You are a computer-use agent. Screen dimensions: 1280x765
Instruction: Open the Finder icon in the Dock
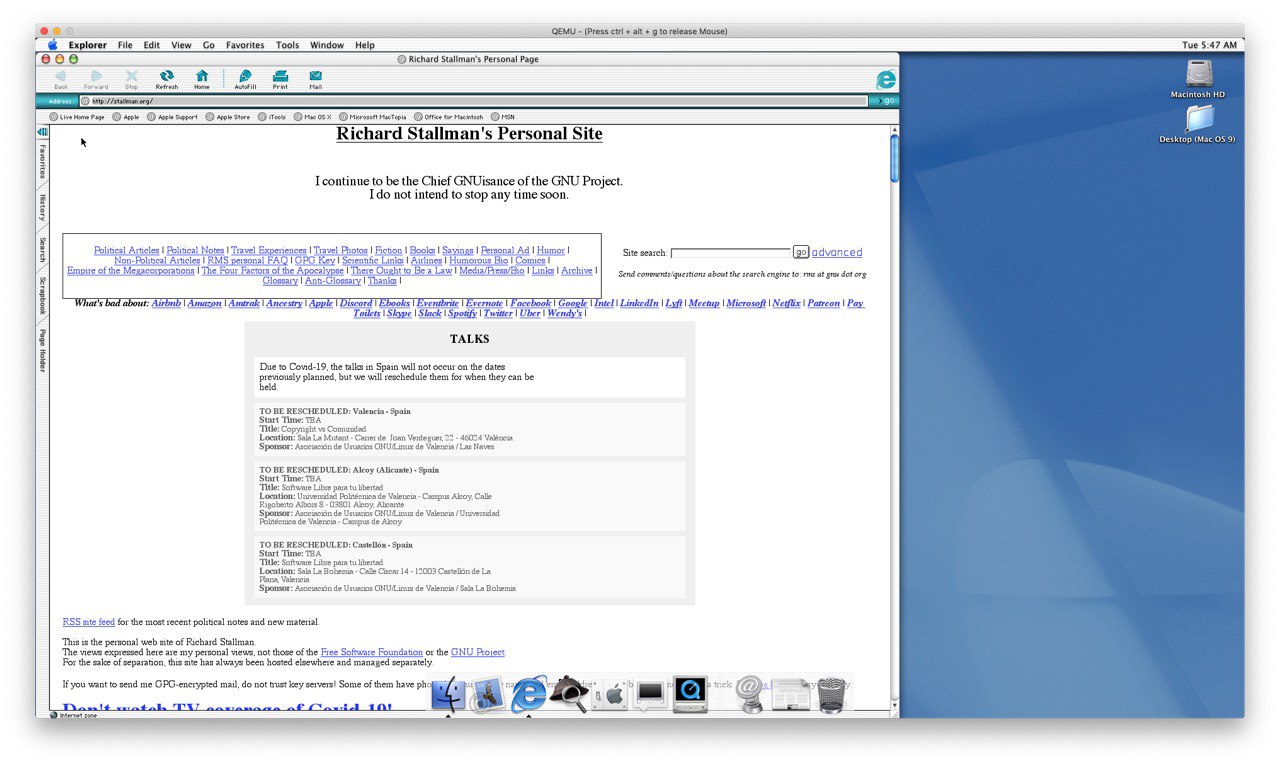447,694
